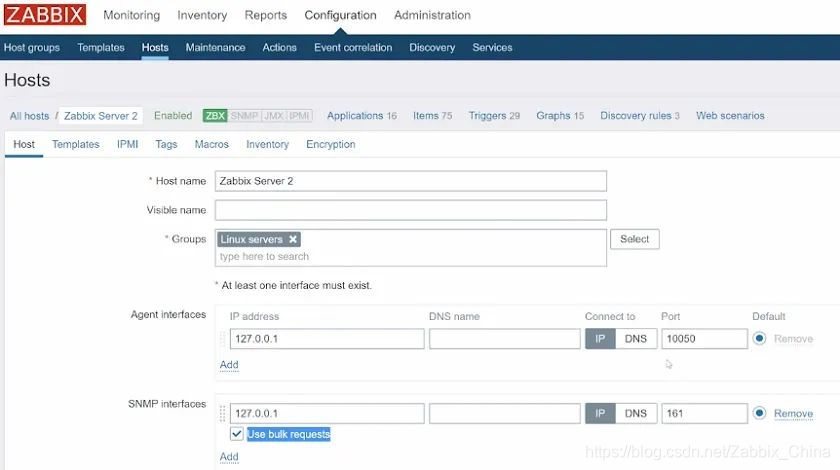Toggle the Use bulk requests checkbox

click(237, 434)
